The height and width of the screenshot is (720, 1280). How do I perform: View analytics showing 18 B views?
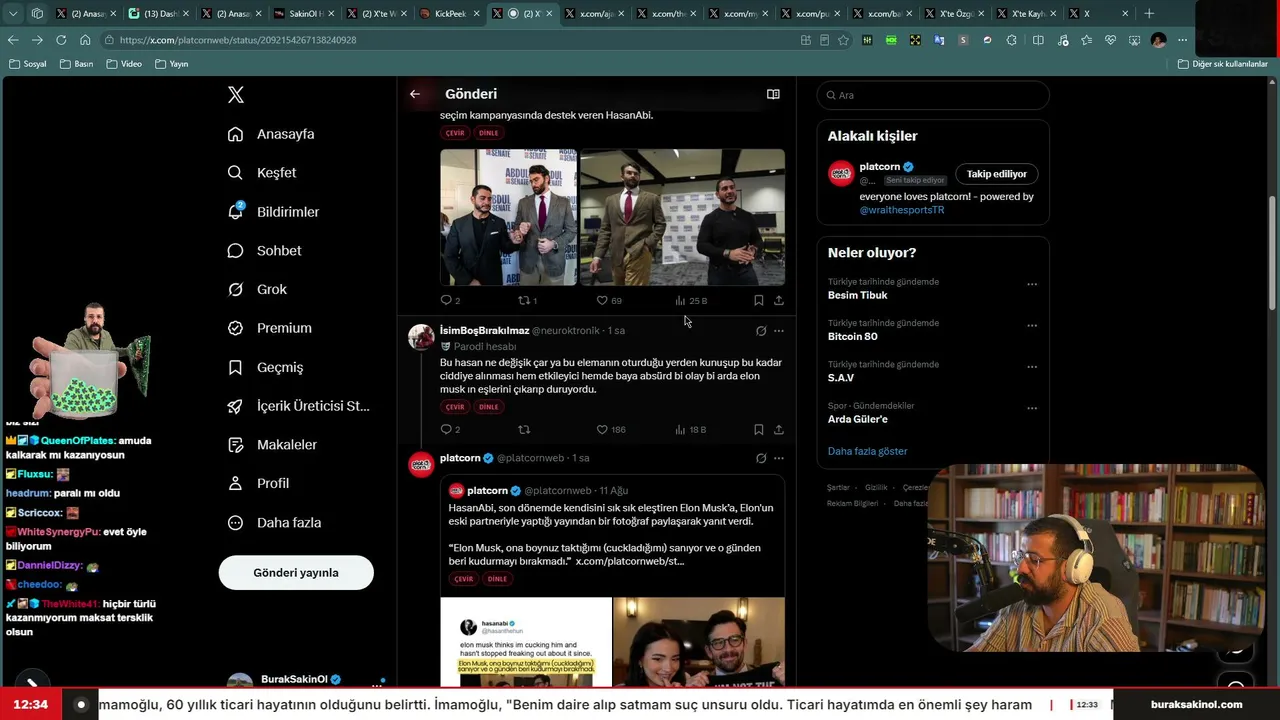tap(690, 429)
